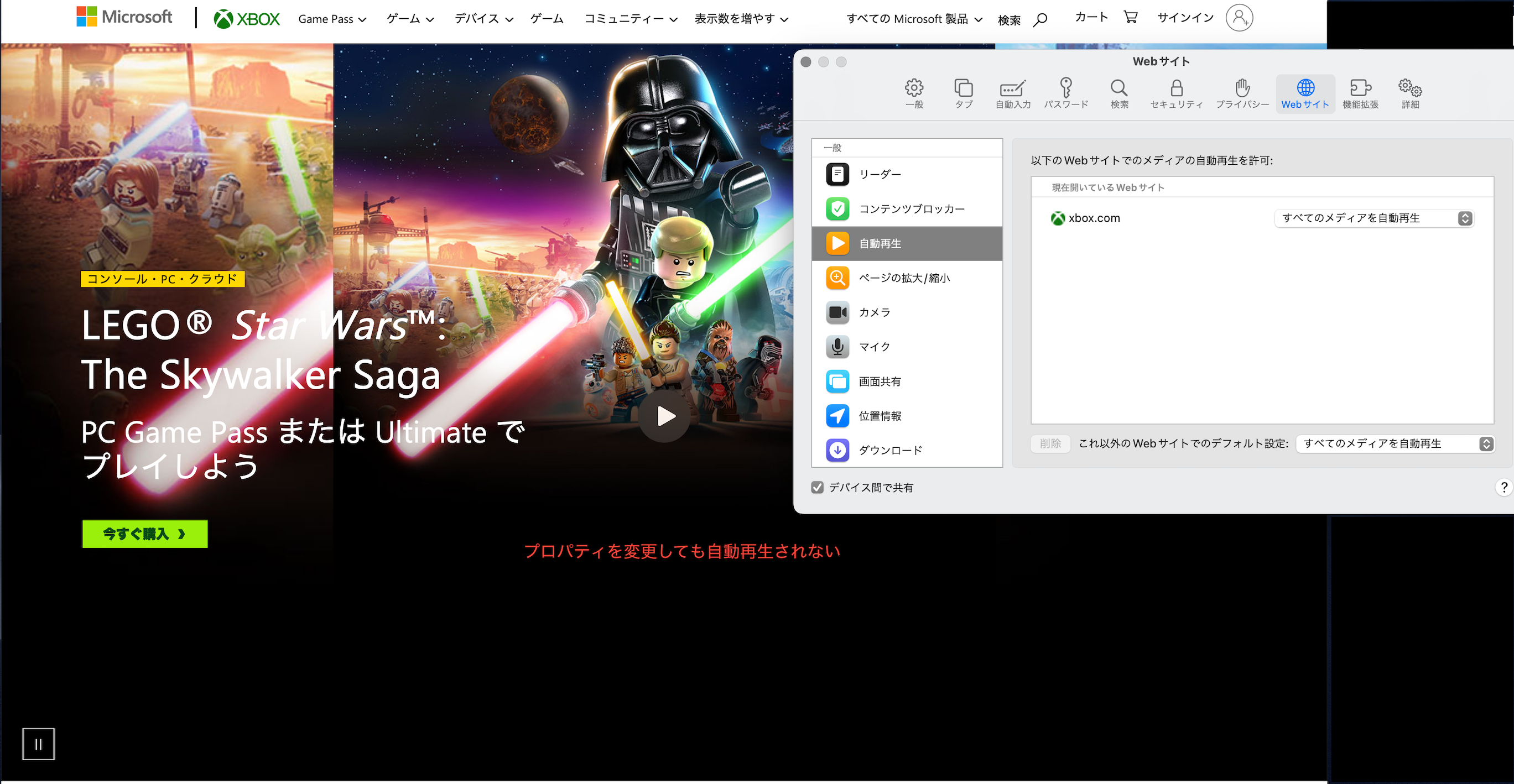Open default auto-play setting dropdown
This screenshot has width=1514, height=784.
(1395, 444)
